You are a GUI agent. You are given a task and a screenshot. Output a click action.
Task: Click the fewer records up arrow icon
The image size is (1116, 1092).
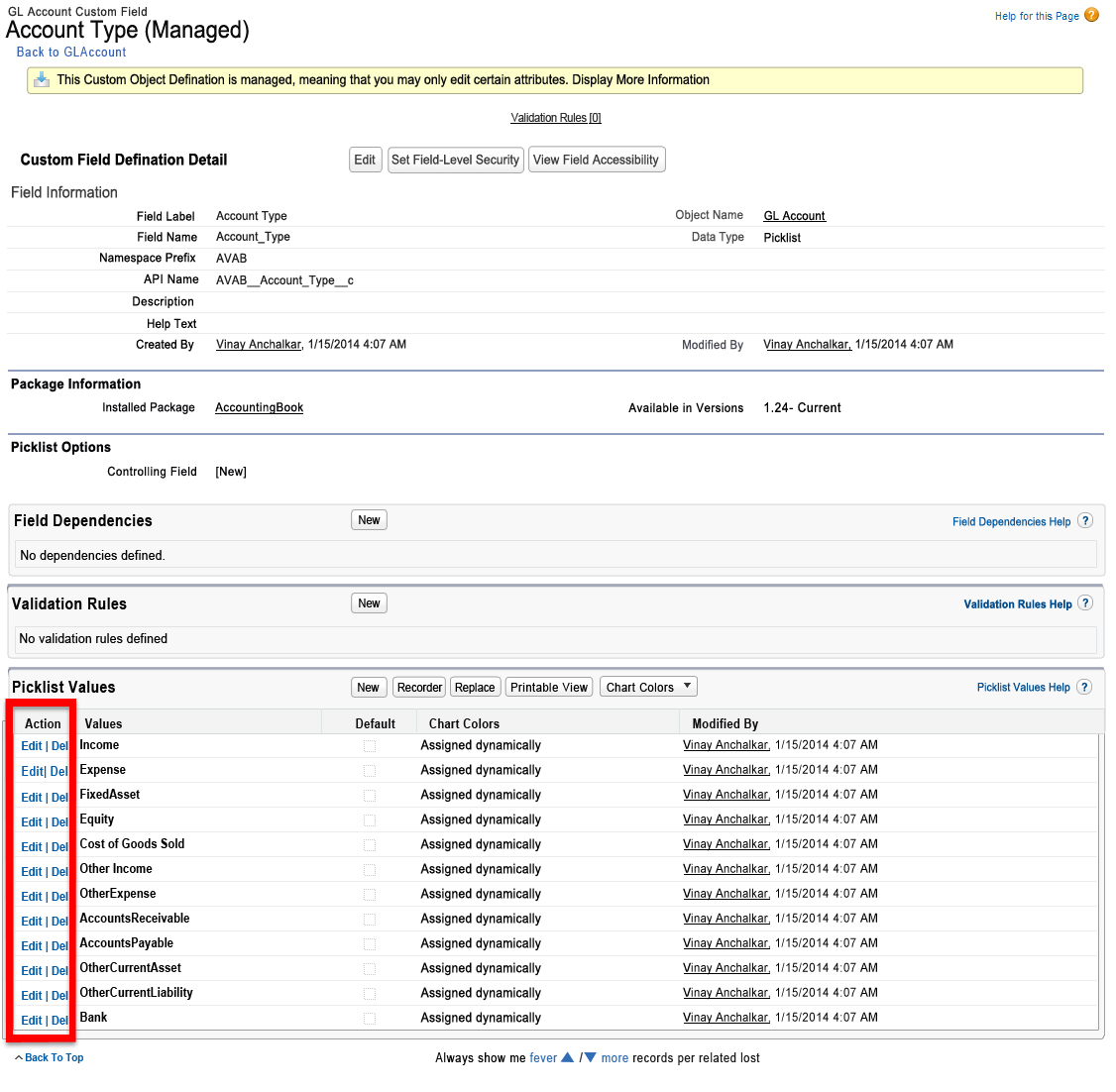coord(568,1057)
